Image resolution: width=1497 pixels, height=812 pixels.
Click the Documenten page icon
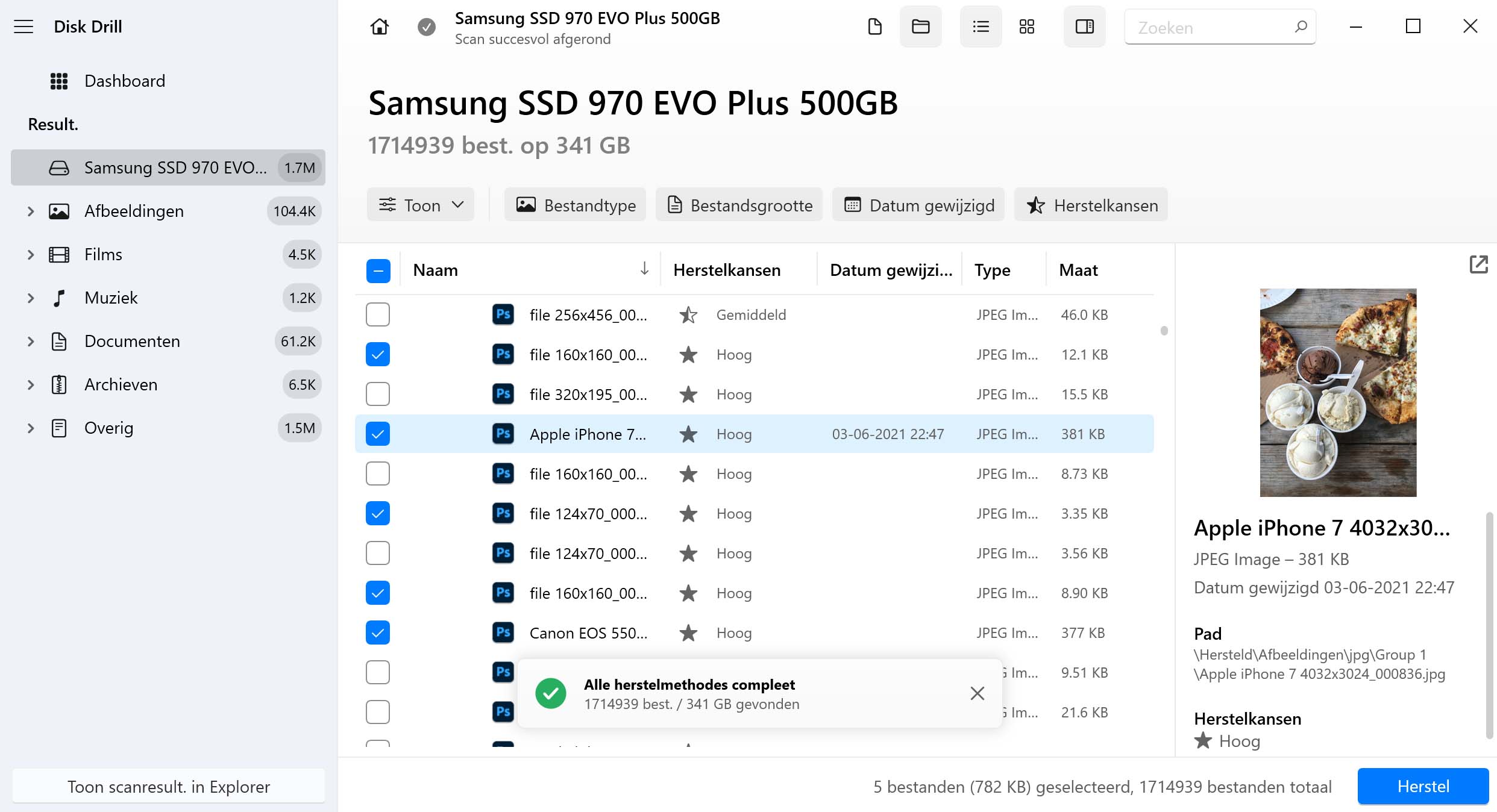tap(58, 342)
